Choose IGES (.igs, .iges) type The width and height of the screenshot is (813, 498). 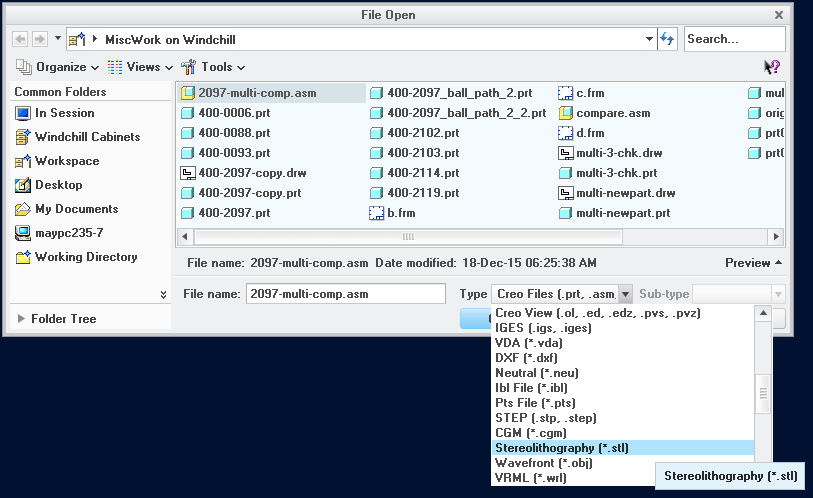[x=622, y=328]
